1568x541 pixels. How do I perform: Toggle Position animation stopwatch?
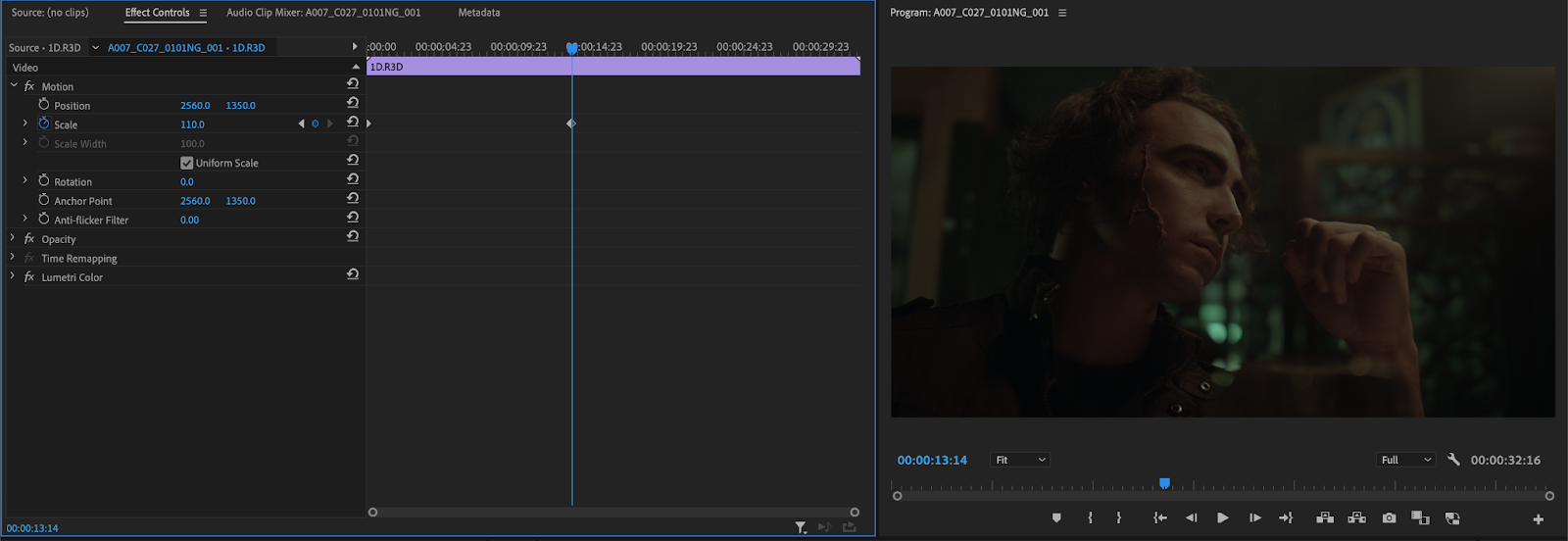point(44,104)
